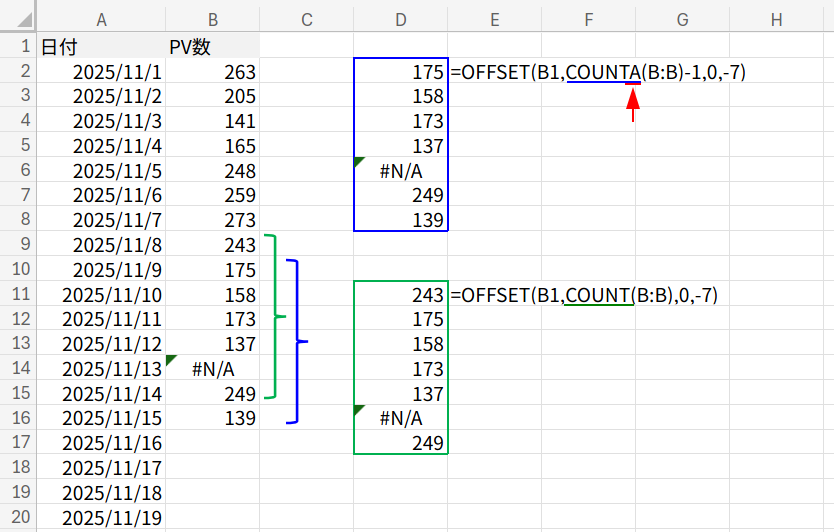
Task: Click column D header
Action: [401, 17]
